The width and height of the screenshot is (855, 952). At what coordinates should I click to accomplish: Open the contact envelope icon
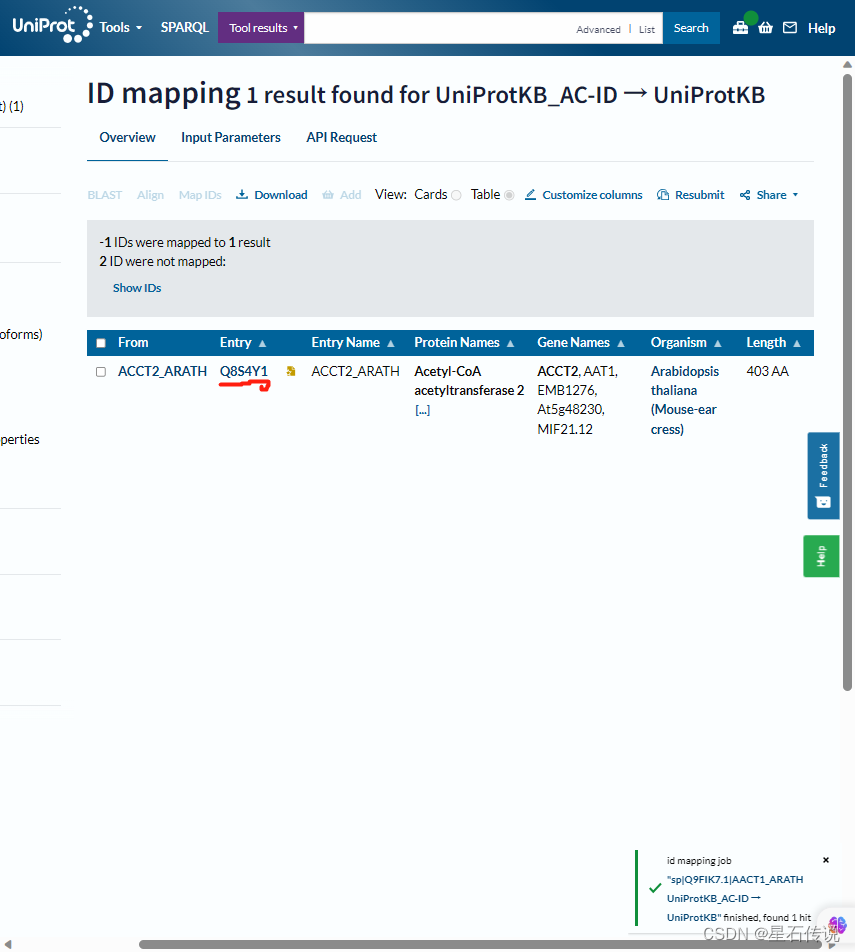click(790, 28)
